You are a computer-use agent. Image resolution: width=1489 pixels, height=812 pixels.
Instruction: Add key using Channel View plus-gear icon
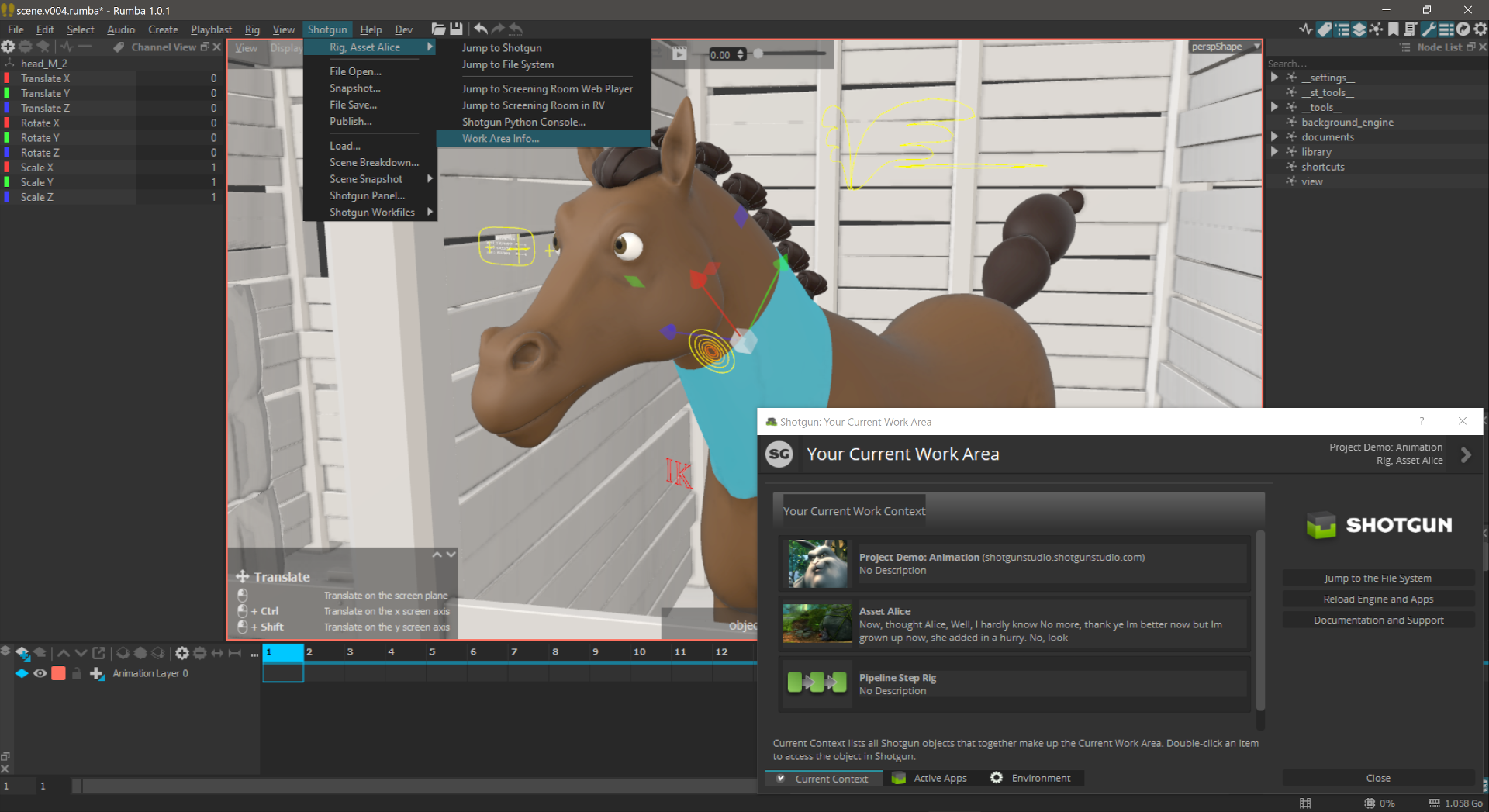coord(8,47)
